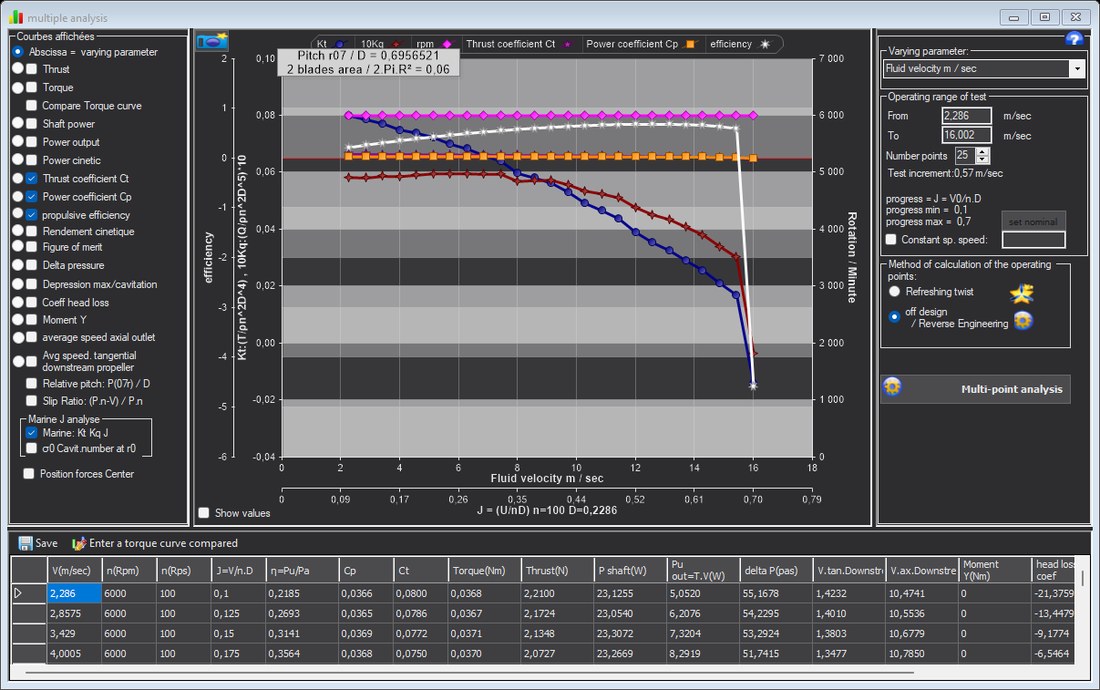
Task: Select the cell with value 2,8575
Action: [74, 614]
